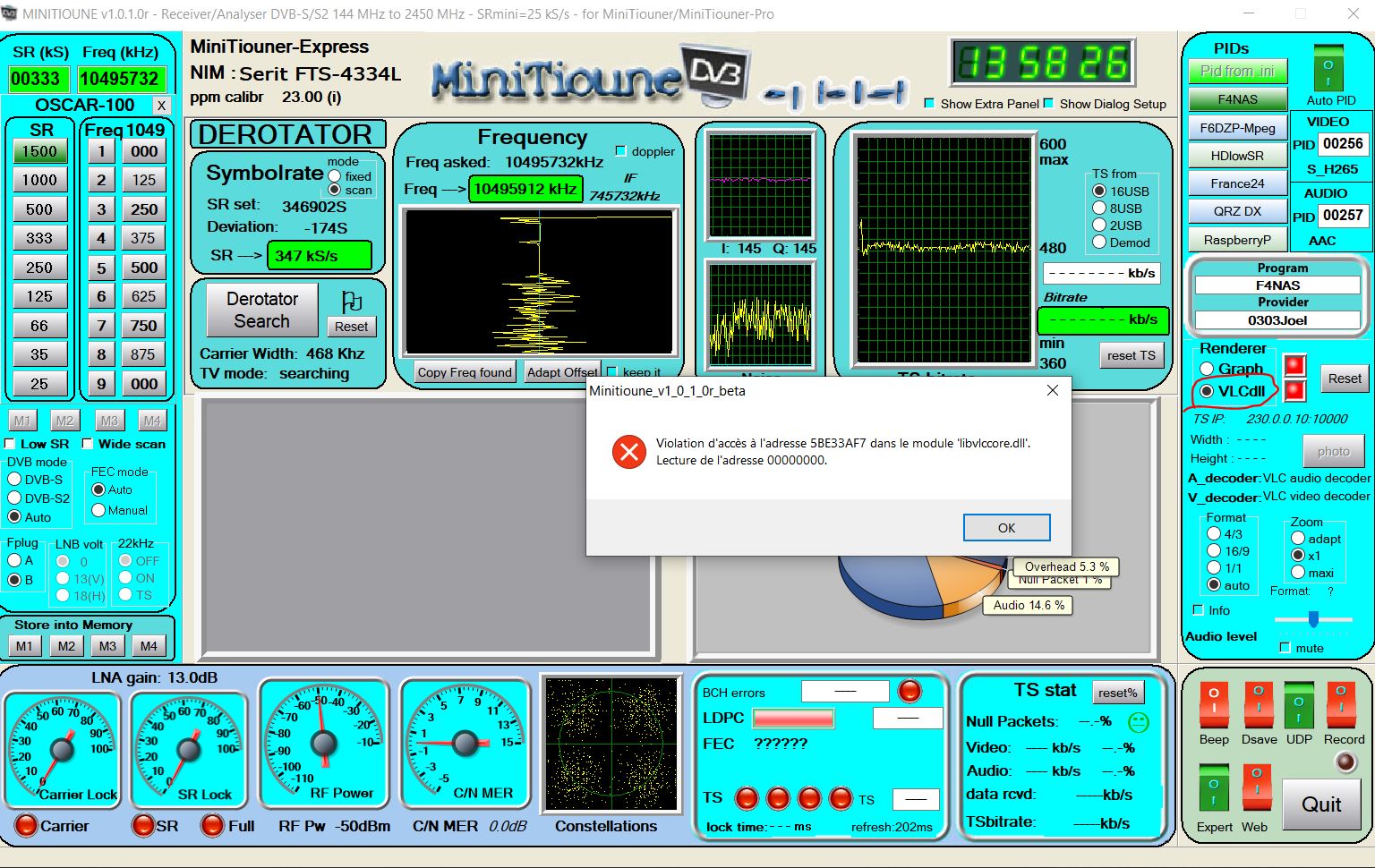Choose the VLCdll renderer option
1375x868 pixels.
1207,391
